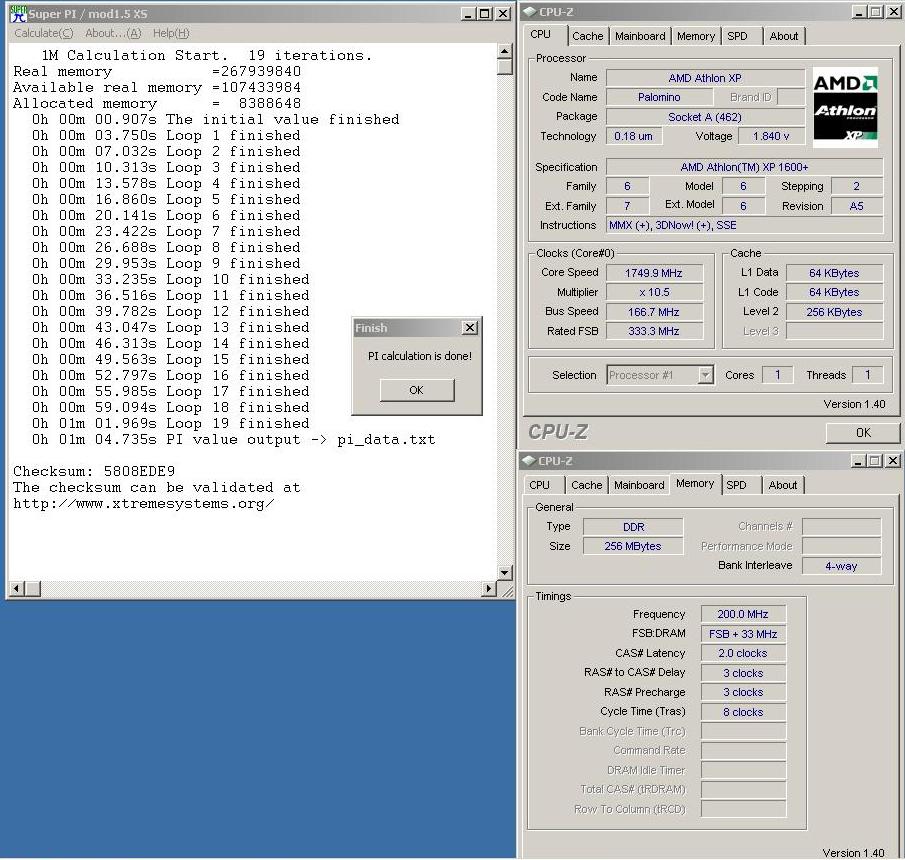
Task: Click the Technology 0.18 um field
Action: coord(634,136)
